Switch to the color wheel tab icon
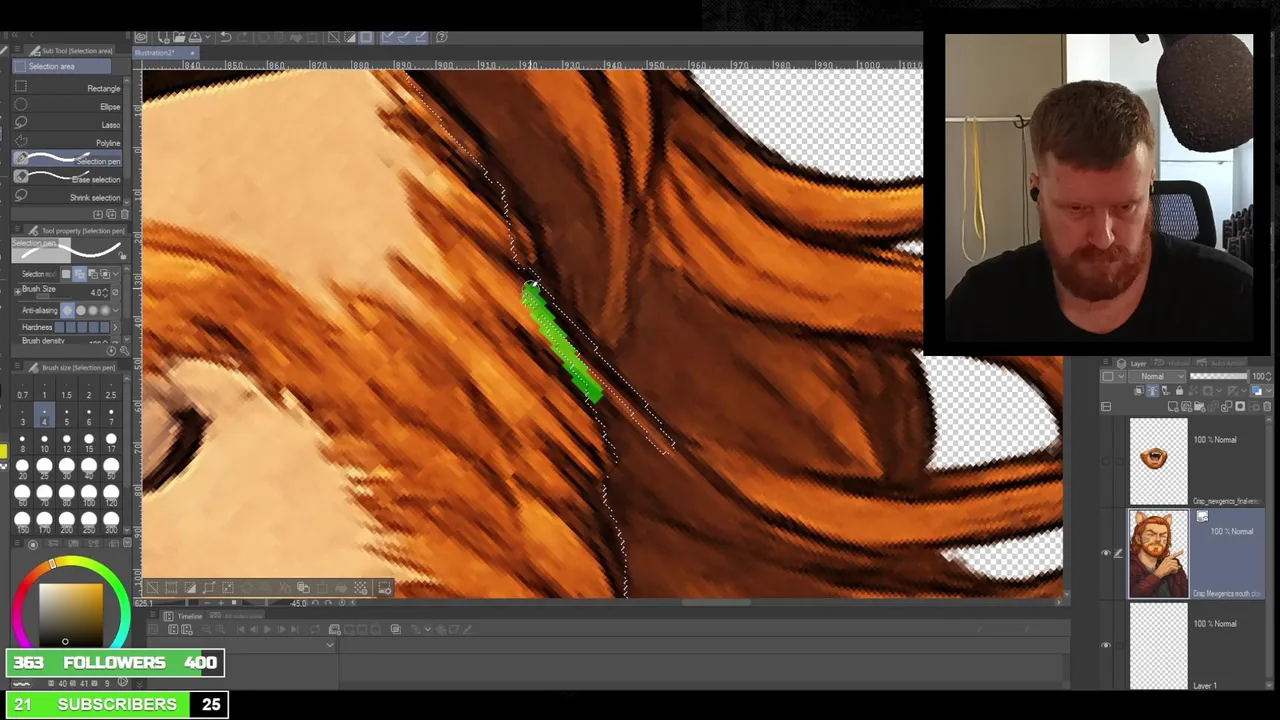 pyautogui.click(x=33, y=545)
